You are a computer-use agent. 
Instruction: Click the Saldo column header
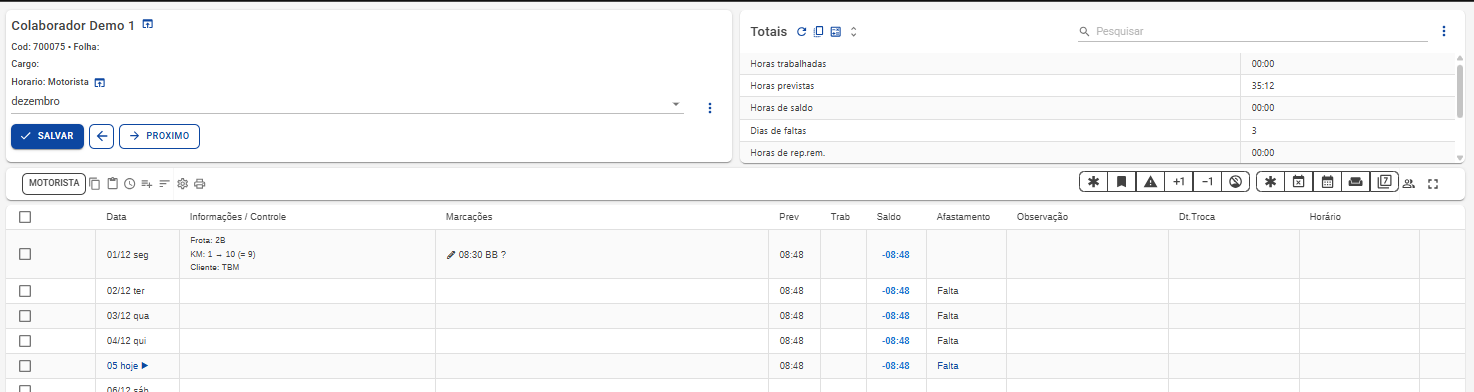888,217
